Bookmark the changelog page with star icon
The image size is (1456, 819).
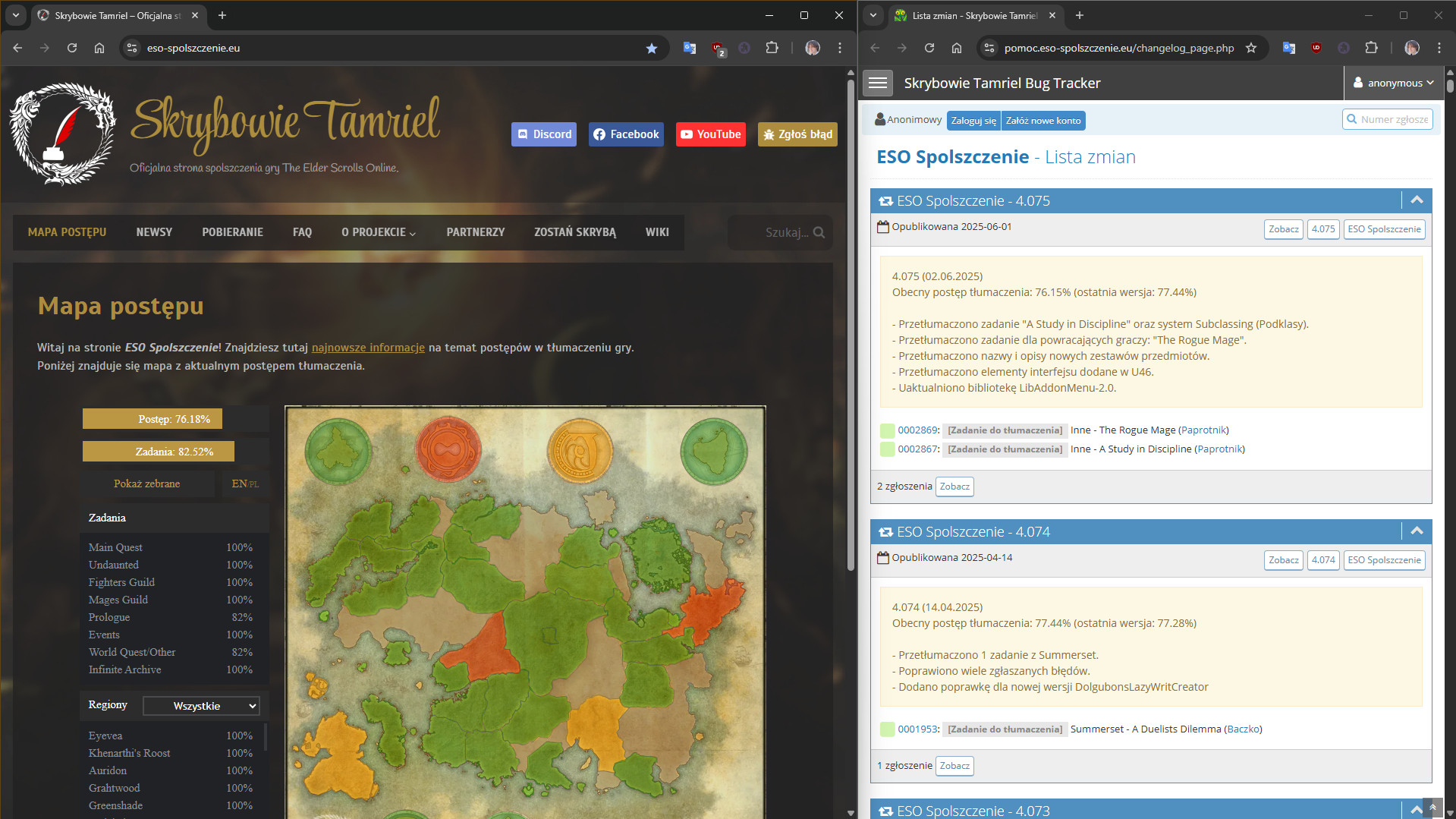(1251, 48)
